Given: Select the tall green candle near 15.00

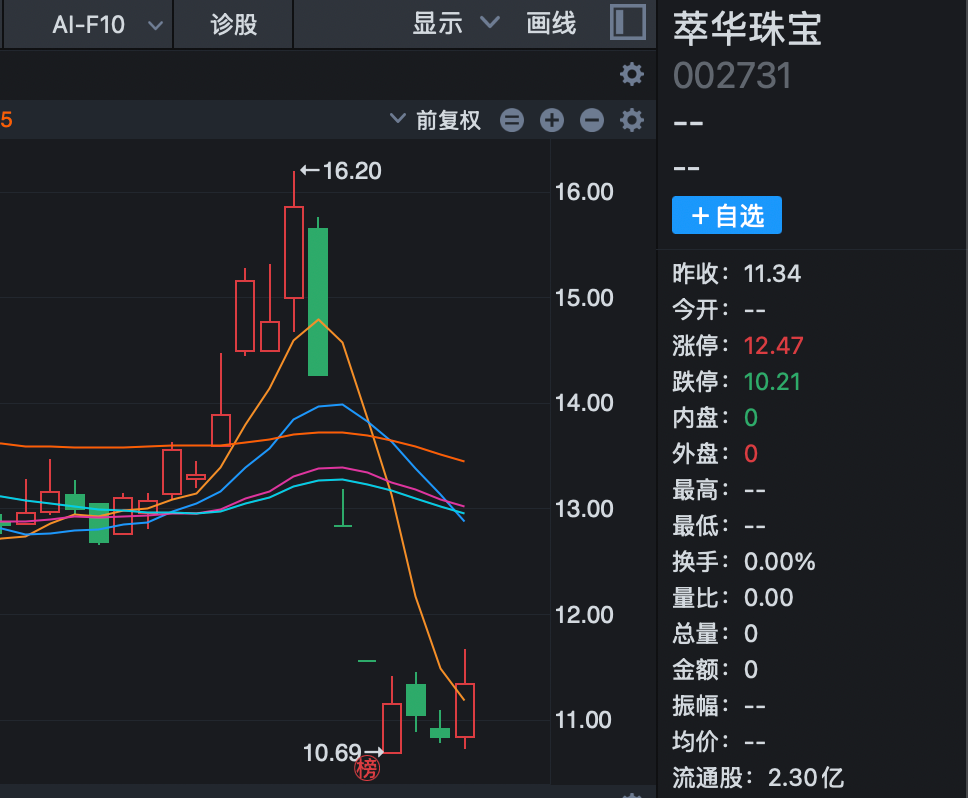Looking at the screenshot, I should tap(318, 300).
